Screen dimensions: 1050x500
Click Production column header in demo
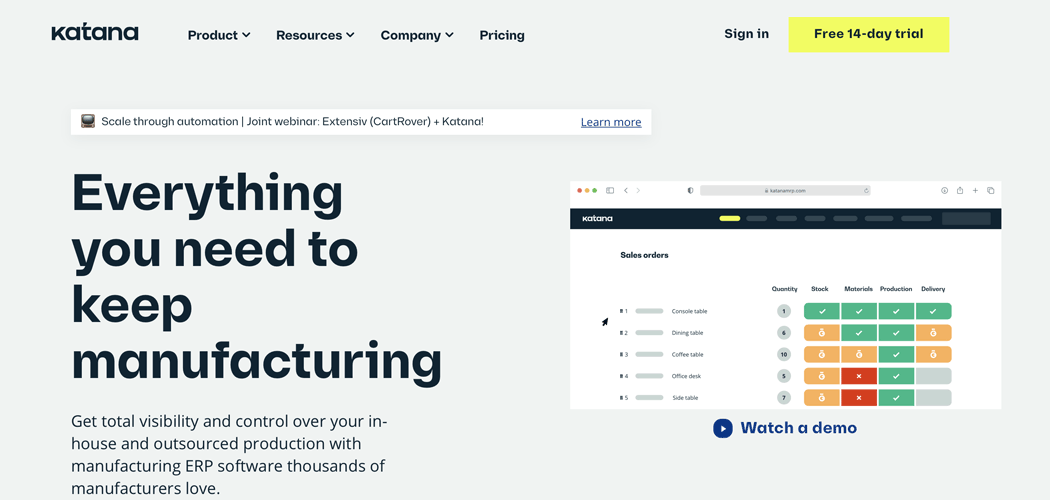[x=896, y=289]
